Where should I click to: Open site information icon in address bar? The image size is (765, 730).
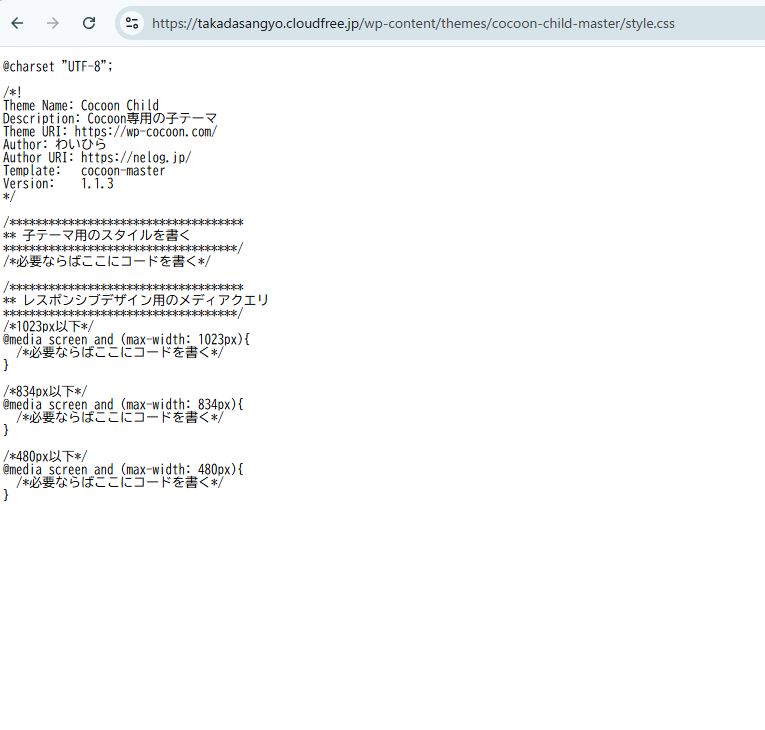click(132, 23)
